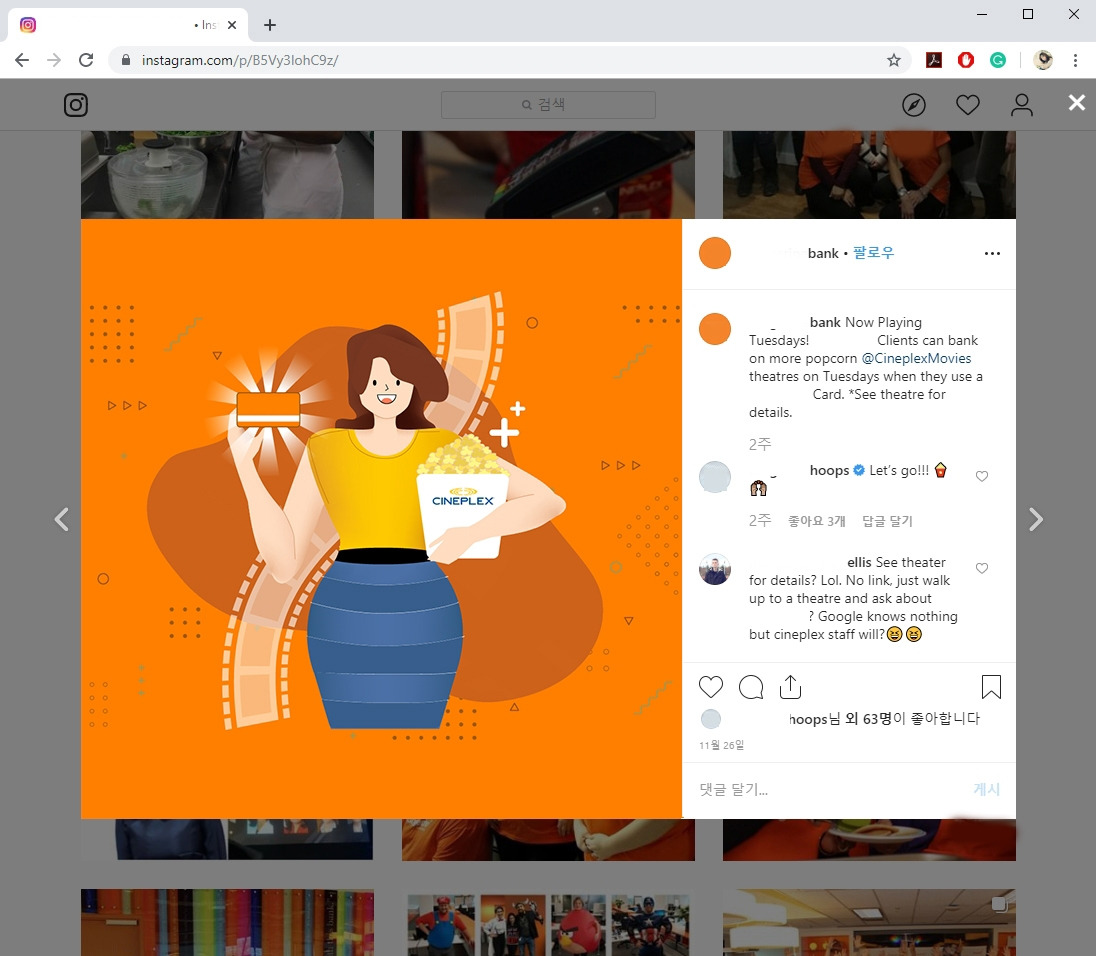Click the 11월 26일 post date
The width and height of the screenshot is (1096, 956).
721,746
